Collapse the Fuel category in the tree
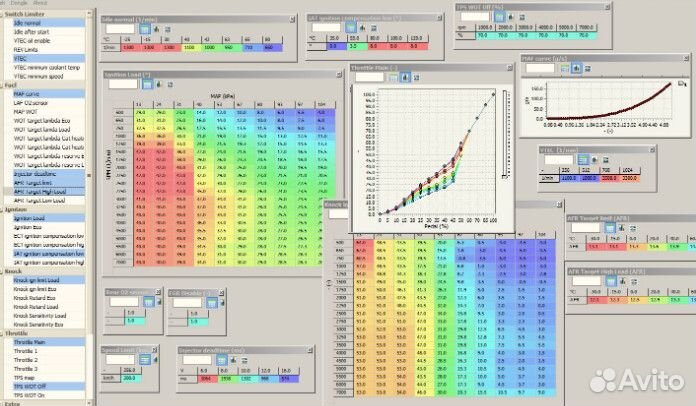696x406 pixels. point(3,85)
